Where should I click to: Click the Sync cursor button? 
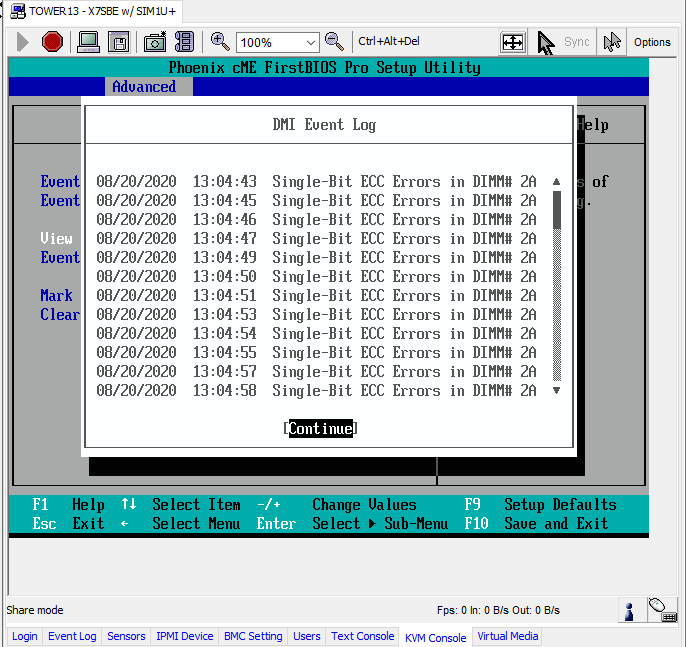[576, 42]
